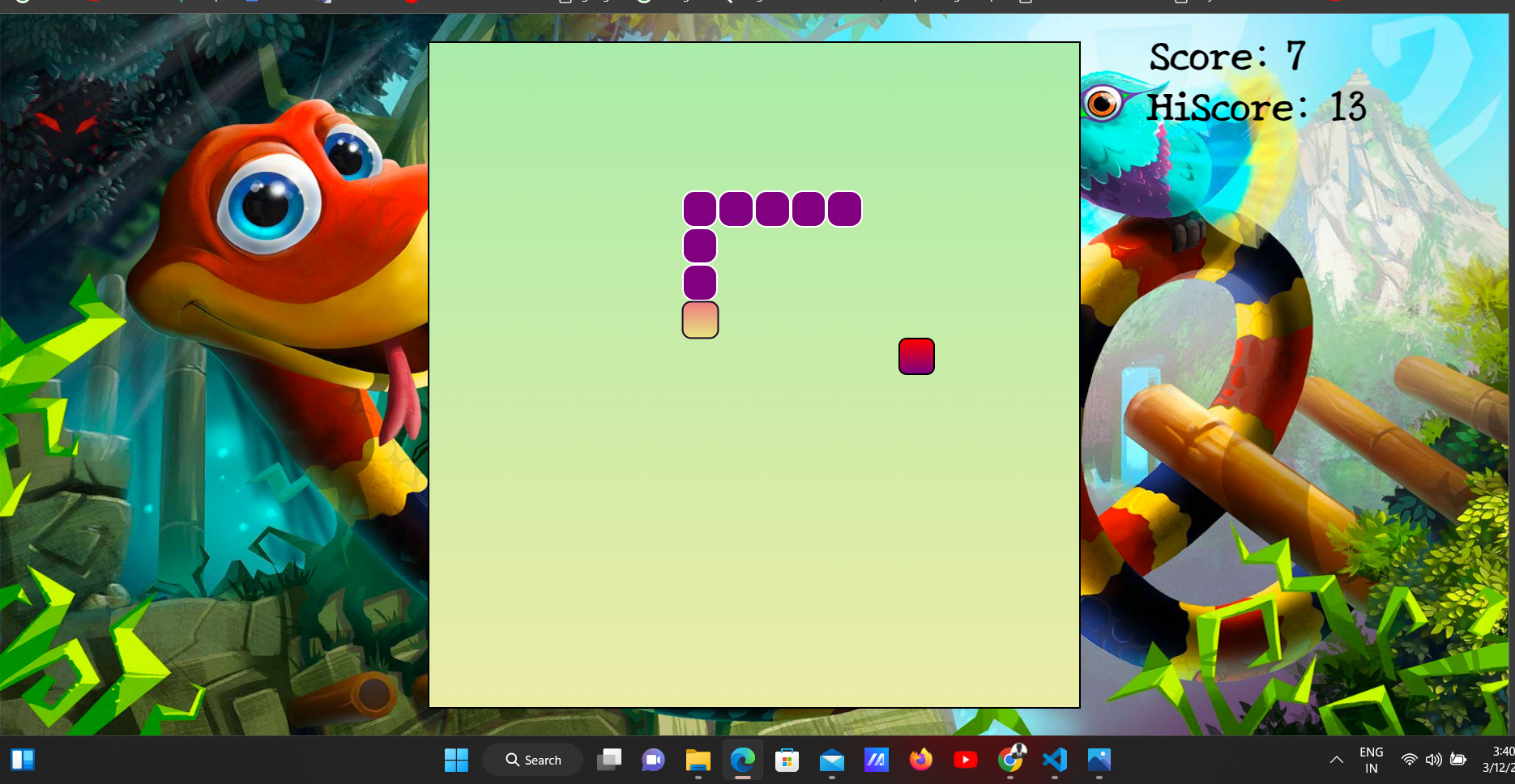Open the Mail app
1515x784 pixels.
(x=831, y=760)
